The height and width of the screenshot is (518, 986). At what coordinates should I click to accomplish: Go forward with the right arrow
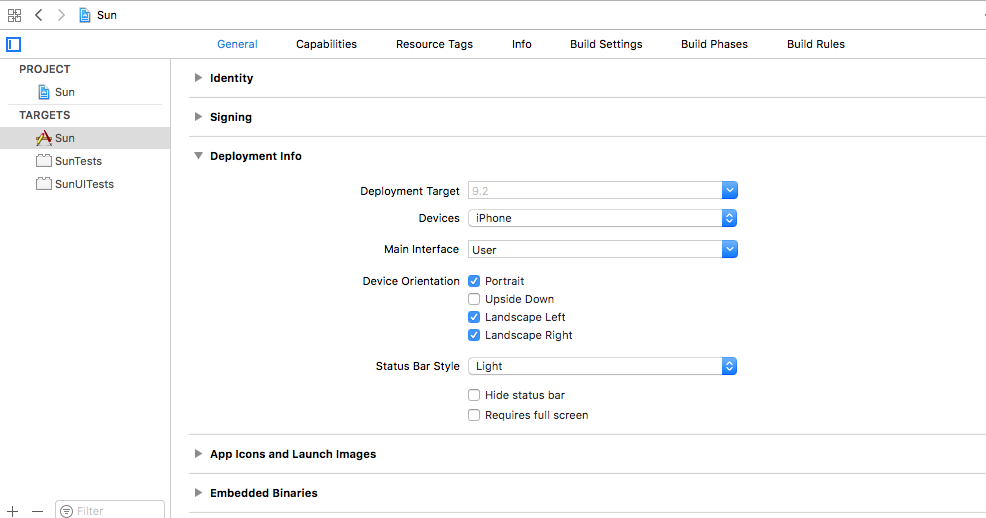click(61, 15)
